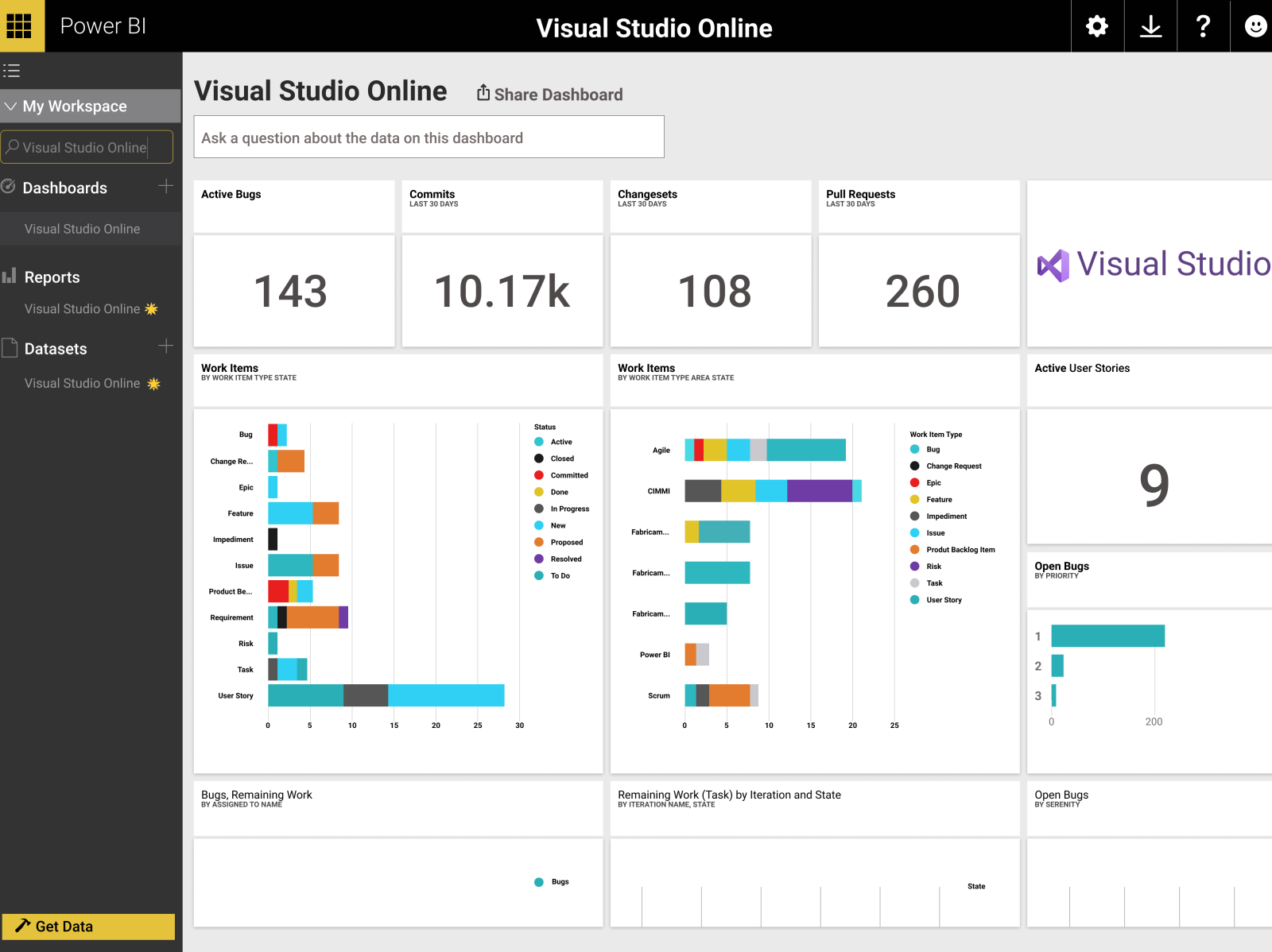Click the question box to ask about dashboard data

click(429, 137)
